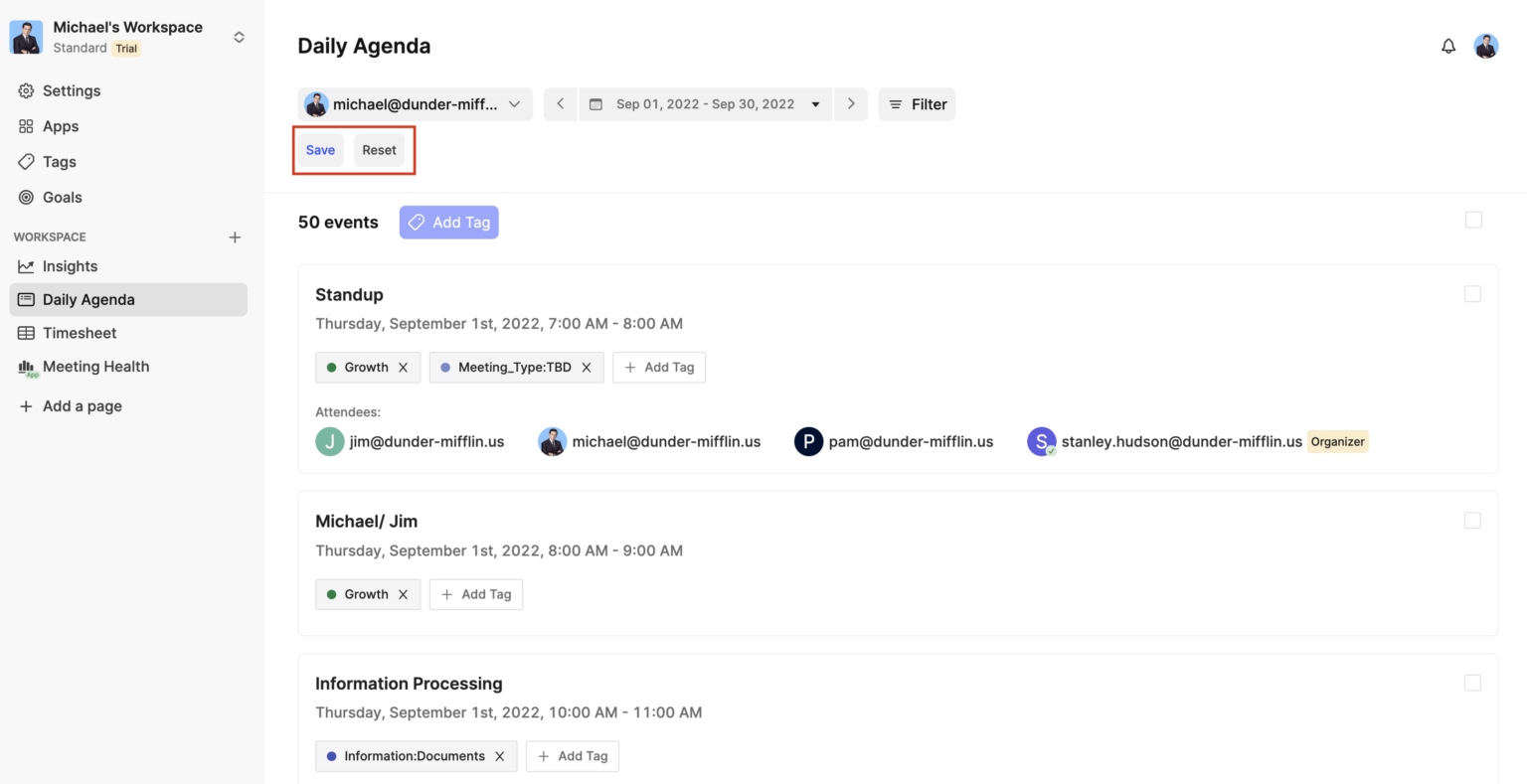Image resolution: width=1527 pixels, height=784 pixels.
Task: Remove the Meeting_Type:TBD tag
Action: point(587,368)
